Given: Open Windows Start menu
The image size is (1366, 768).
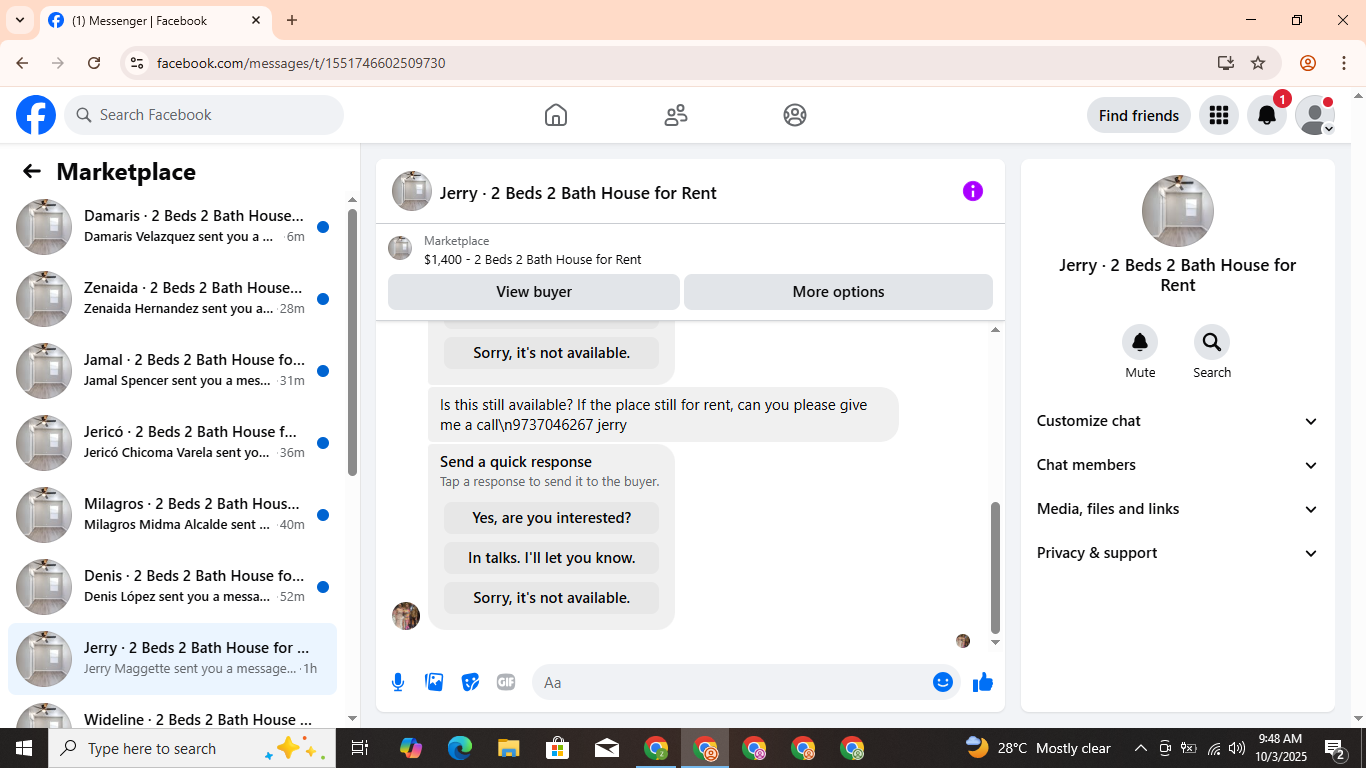Looking at the screenshot, I should [x=24, y=748].
